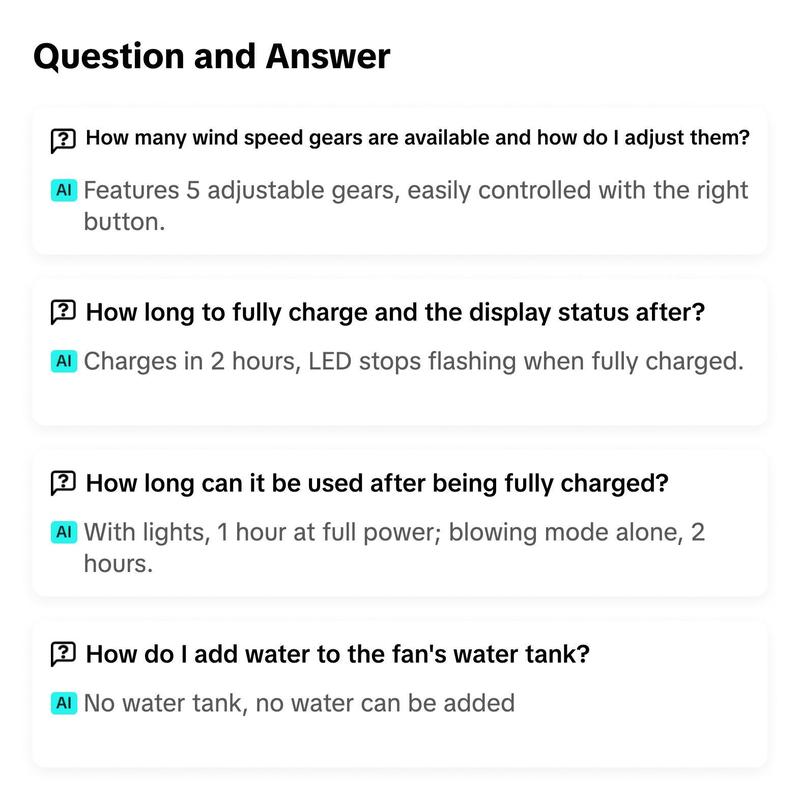The image size is (800, 800).
Task: Click the first Q&A card about wind gears
Action: (399, 181)
